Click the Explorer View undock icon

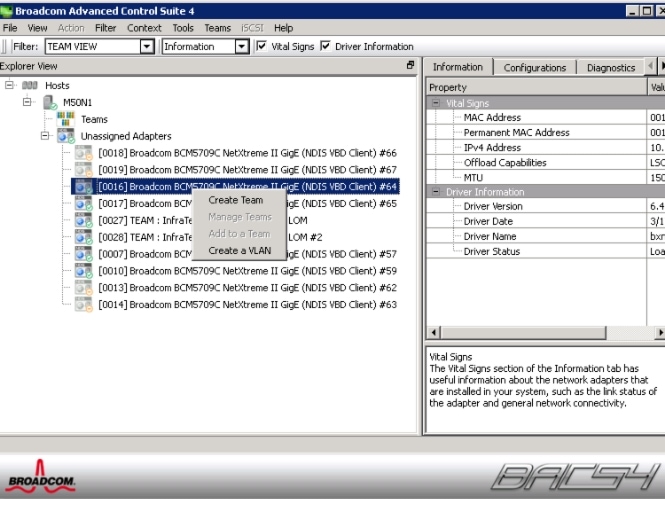(x=410, y=65)
